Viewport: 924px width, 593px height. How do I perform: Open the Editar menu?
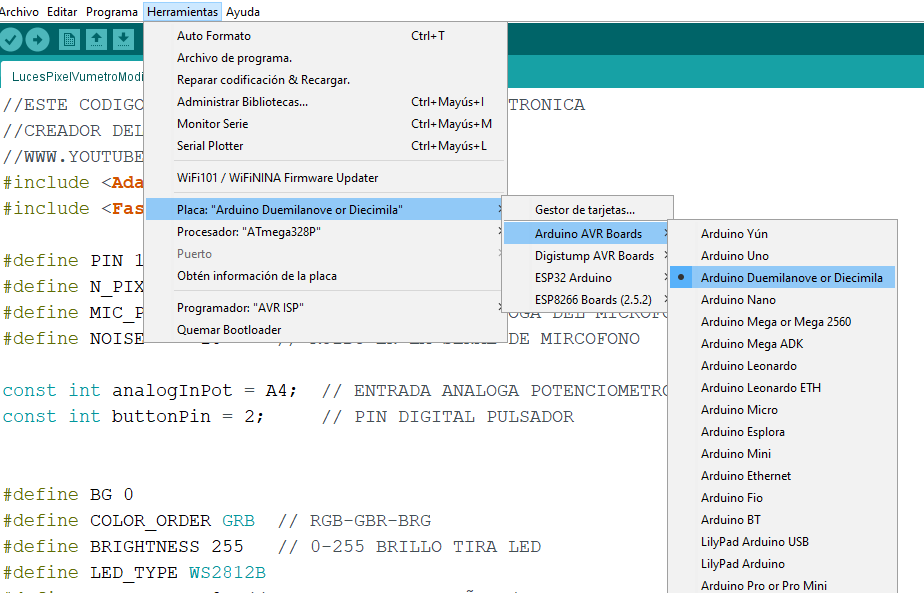point(62,12)
